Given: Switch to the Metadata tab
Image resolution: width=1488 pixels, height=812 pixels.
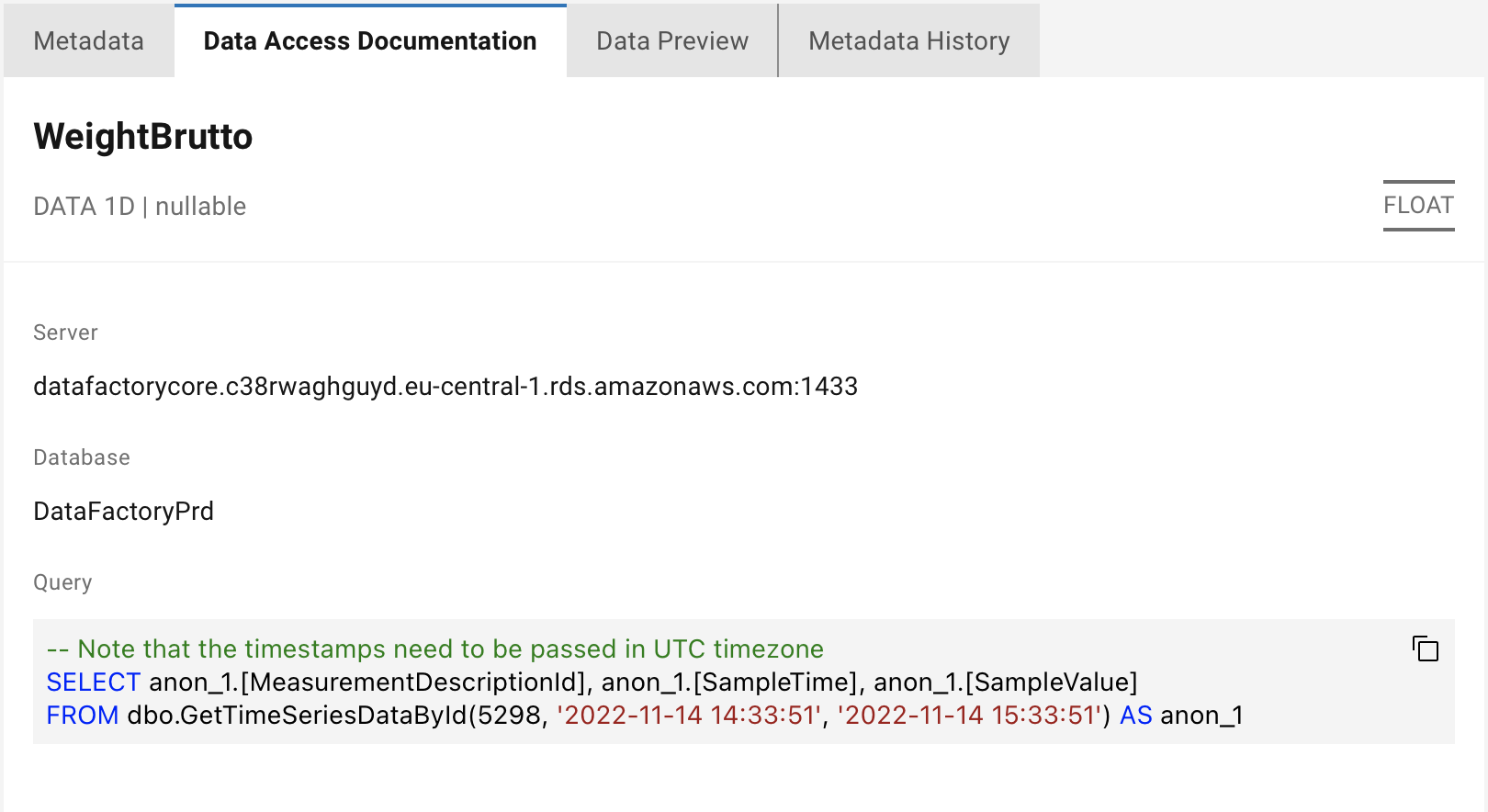Looking at the screenshot, I should 88,41.
